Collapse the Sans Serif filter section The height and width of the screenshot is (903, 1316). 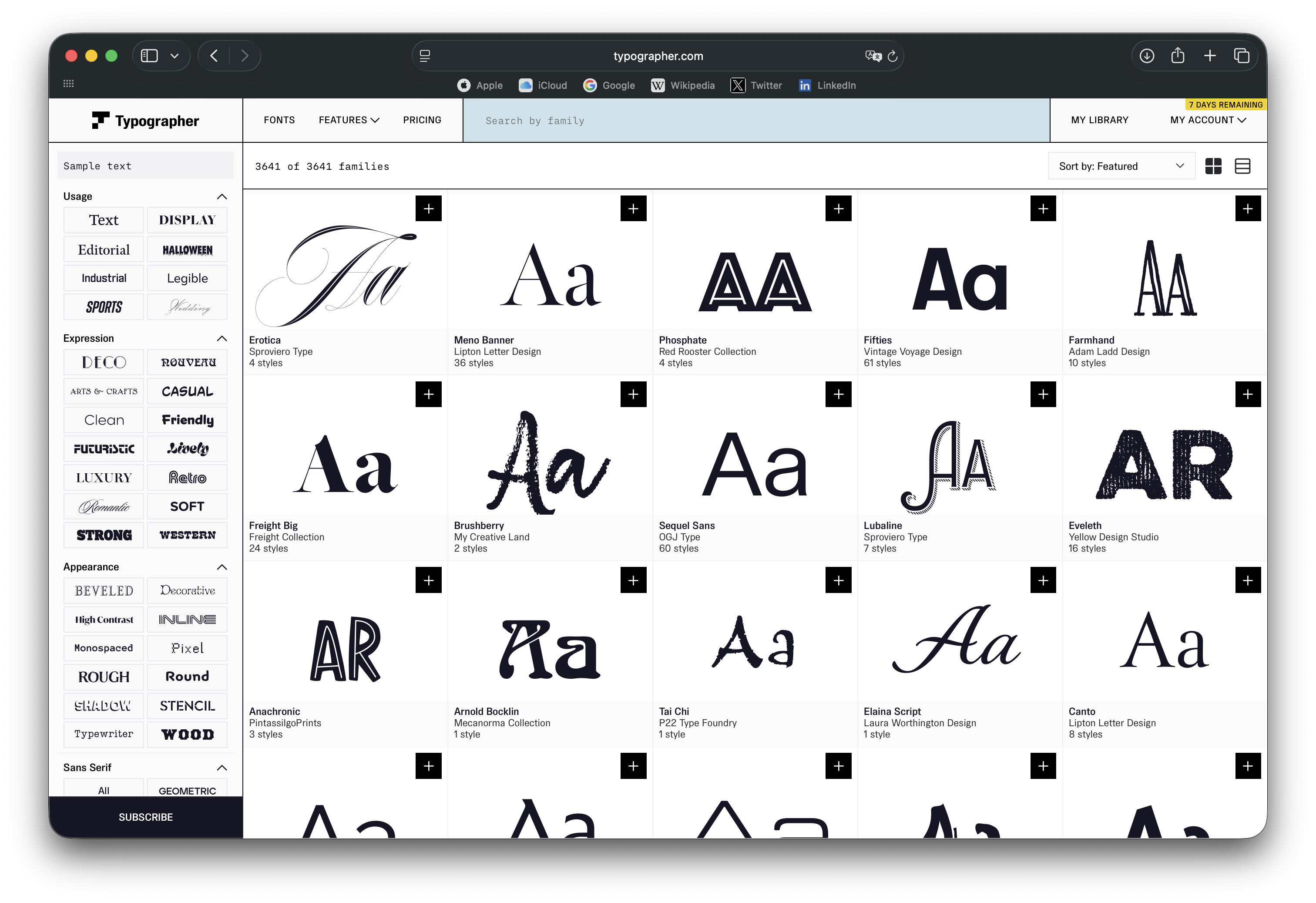click(x=222, y=768)
